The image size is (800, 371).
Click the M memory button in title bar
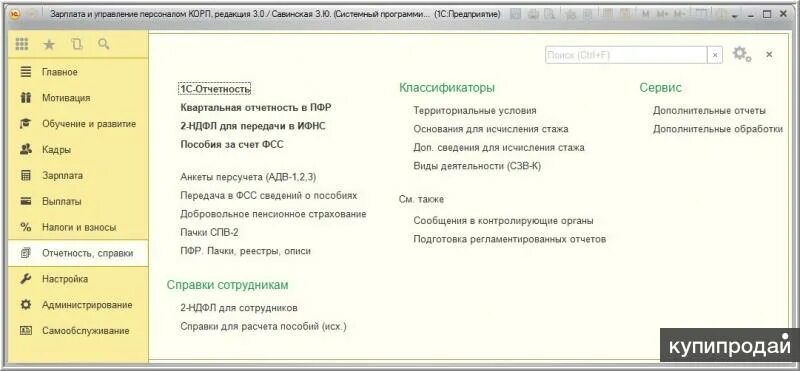coord(645,14)
